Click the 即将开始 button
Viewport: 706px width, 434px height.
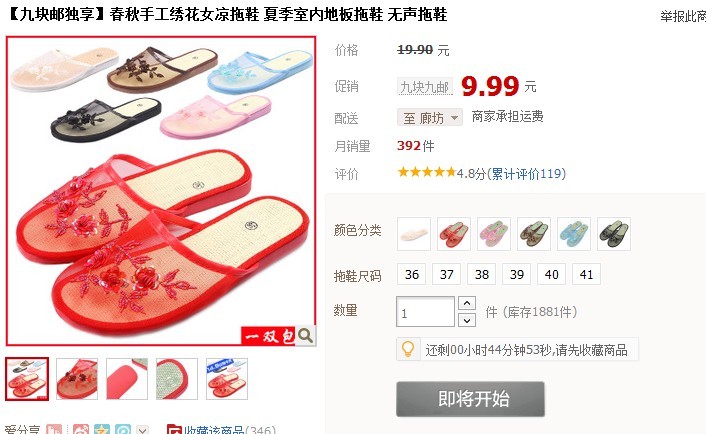pos(471,399)
